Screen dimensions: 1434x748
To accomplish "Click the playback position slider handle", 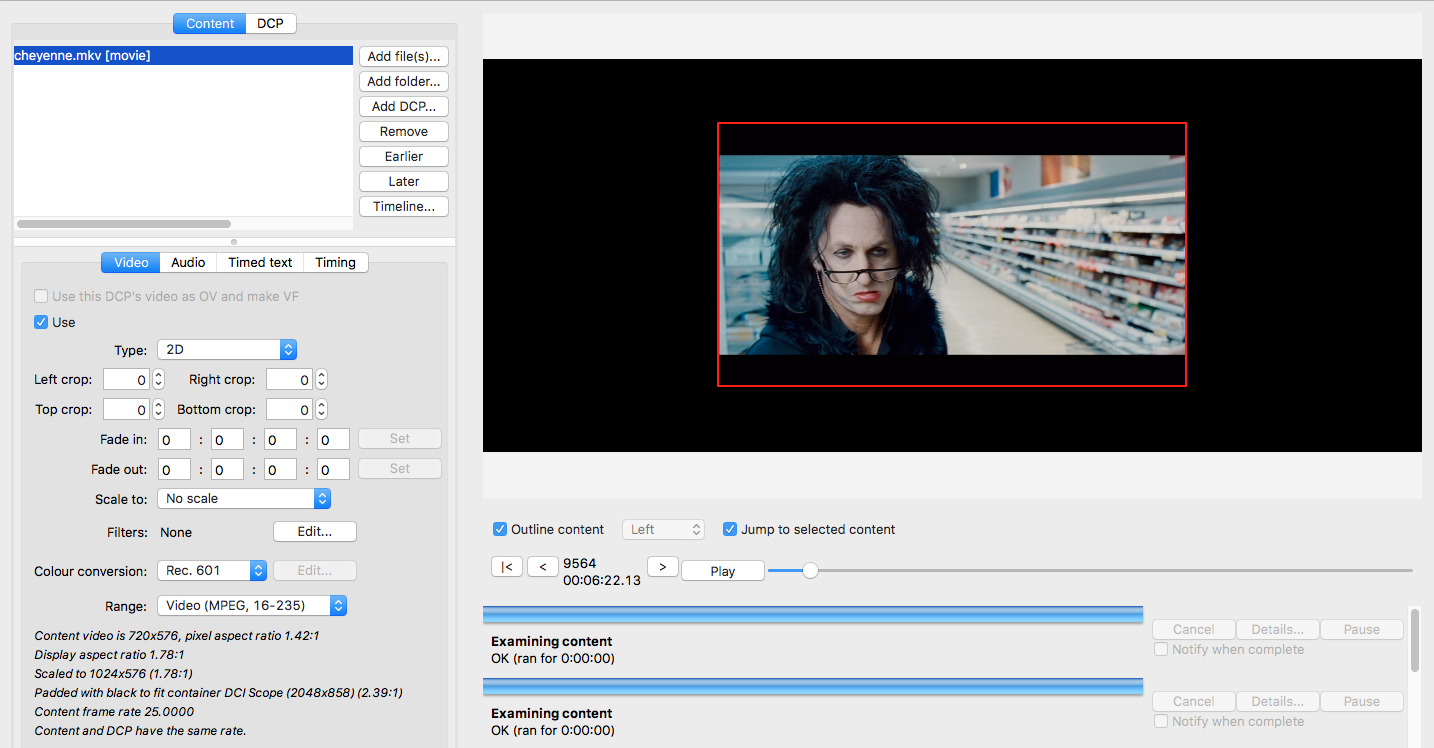I will [x=810, y=570].
